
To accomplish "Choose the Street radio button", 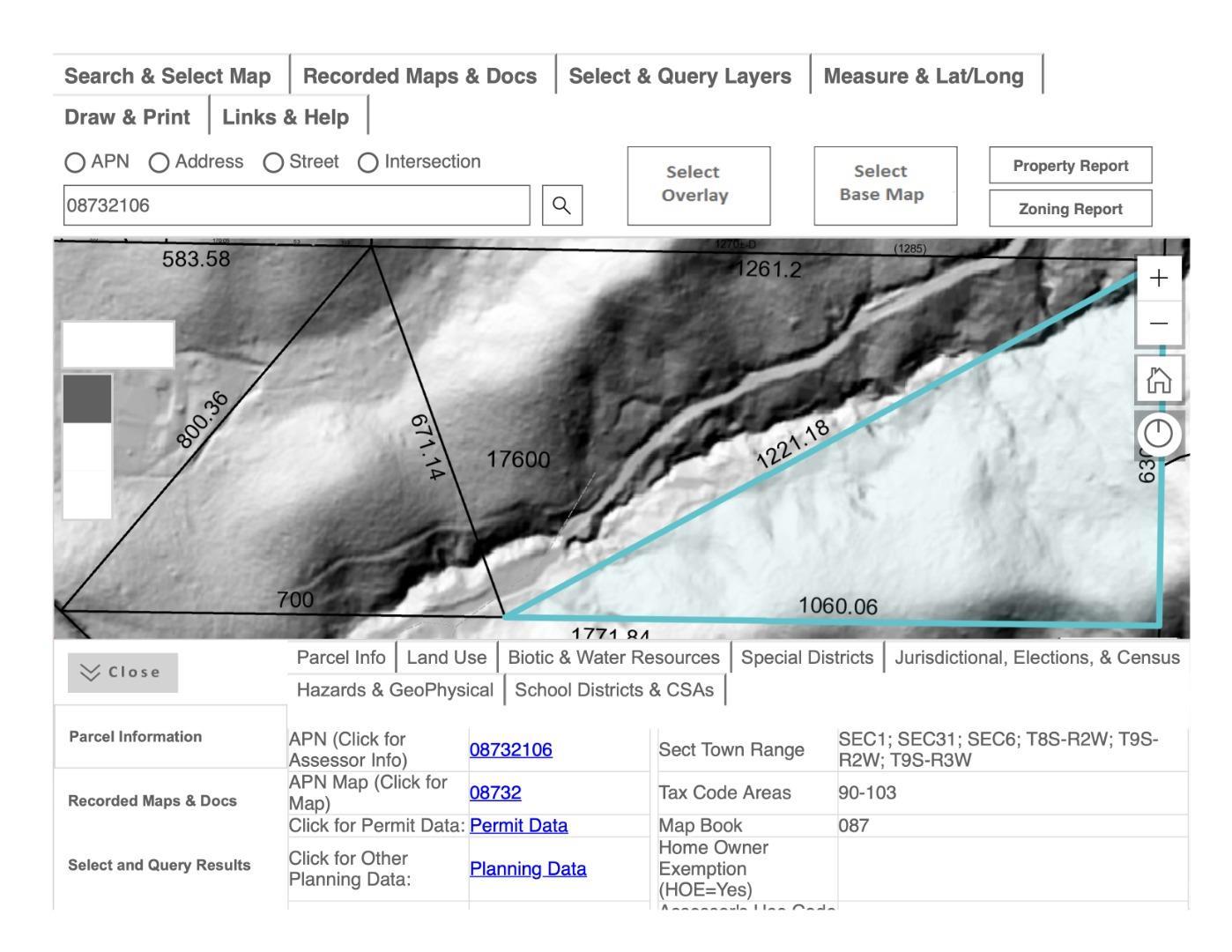I will pos(274,162).
